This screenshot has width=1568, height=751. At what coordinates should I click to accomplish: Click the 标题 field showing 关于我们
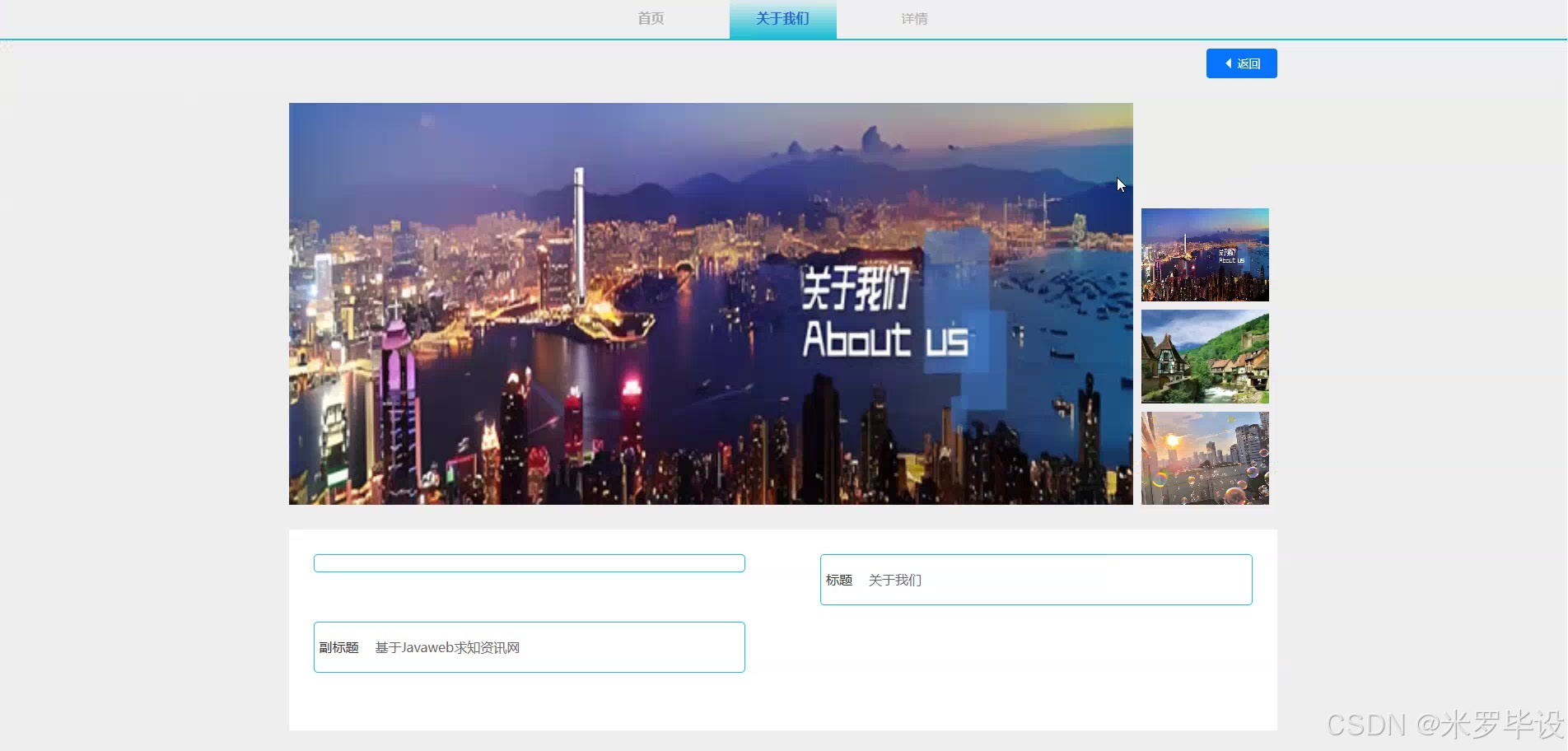click(x=1036, y=580)
